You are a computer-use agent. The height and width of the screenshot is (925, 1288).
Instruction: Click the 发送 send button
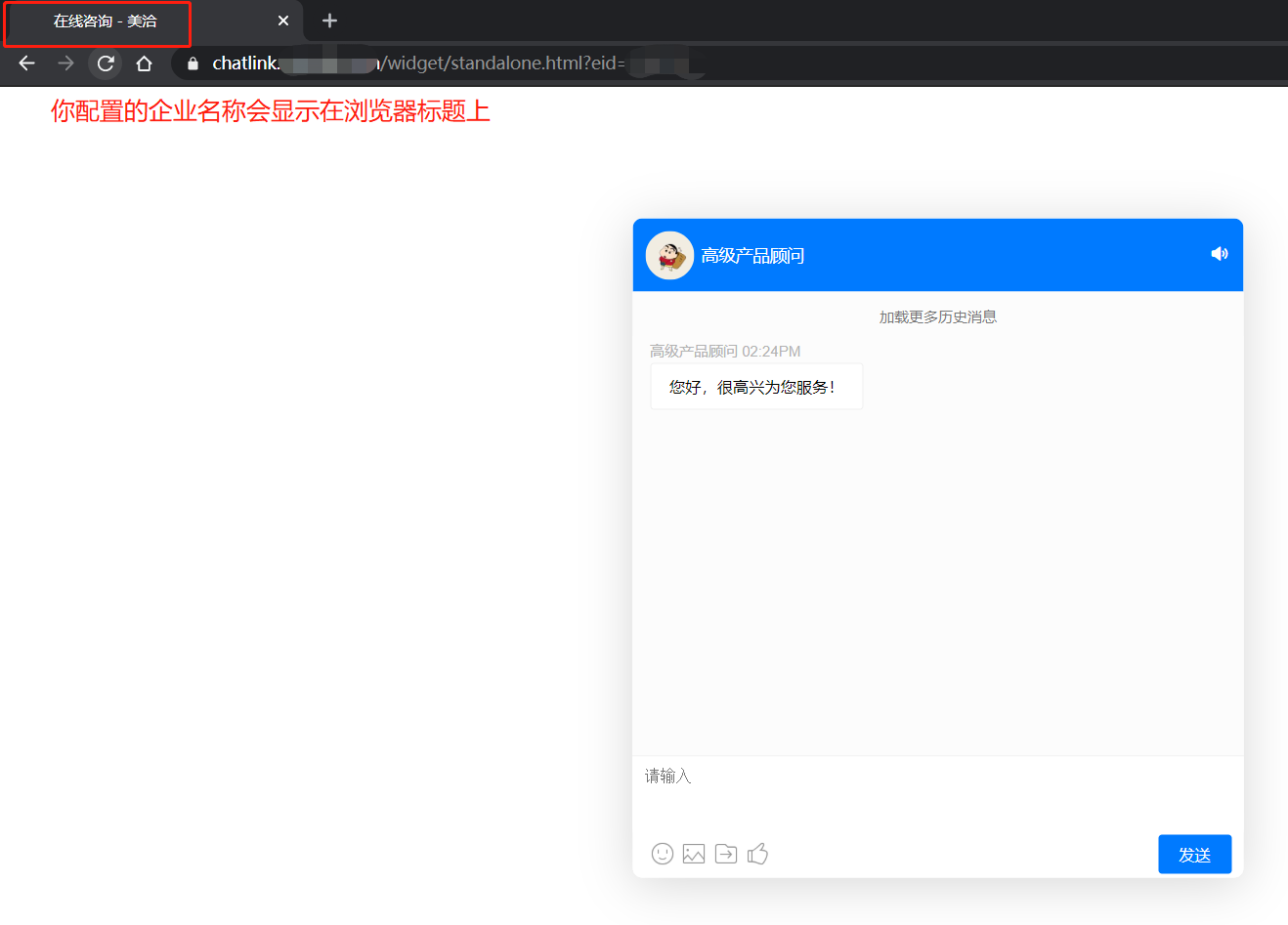pos(1194,855)
